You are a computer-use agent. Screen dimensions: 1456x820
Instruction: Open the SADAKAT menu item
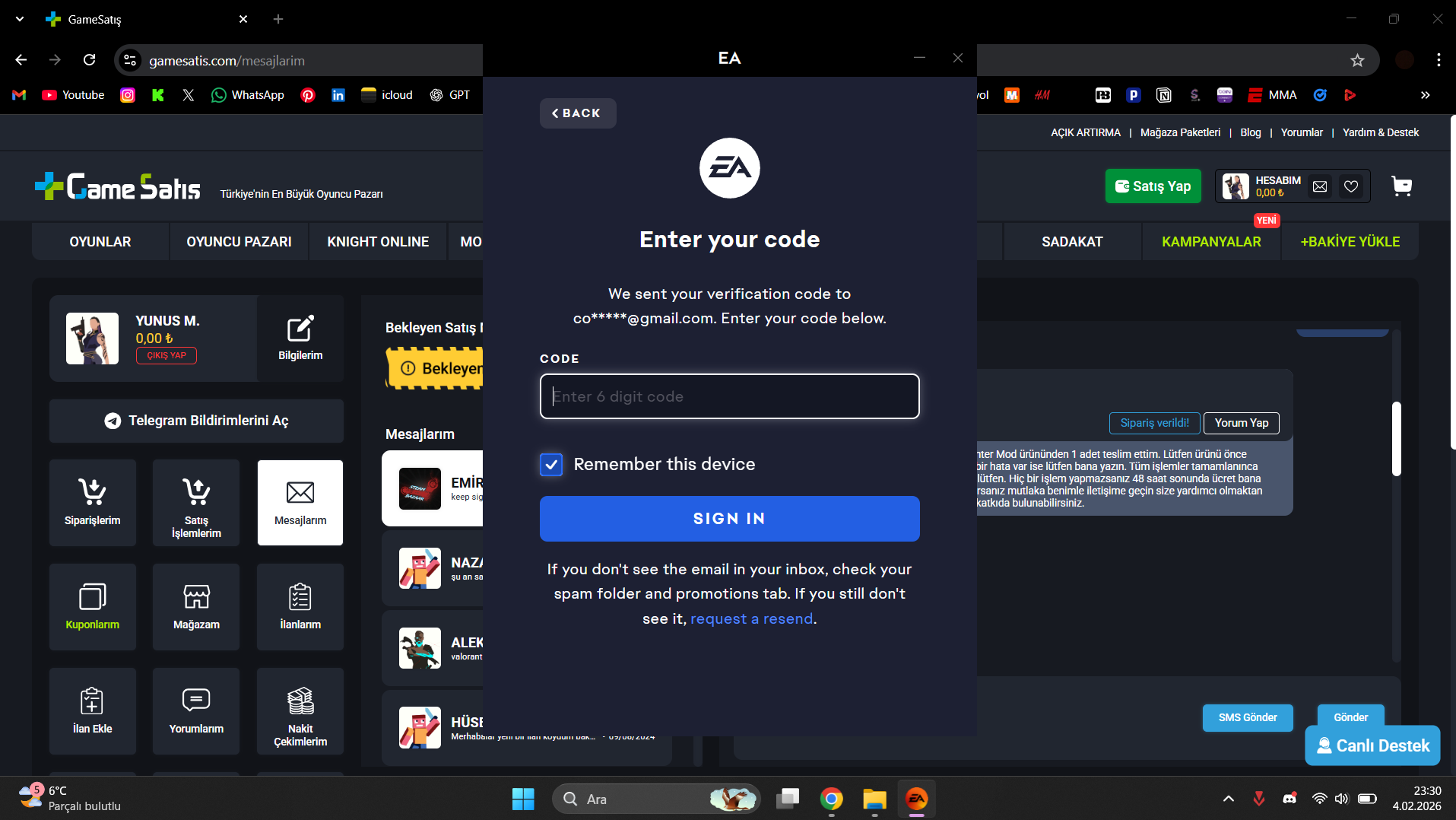click(1072, 242)
